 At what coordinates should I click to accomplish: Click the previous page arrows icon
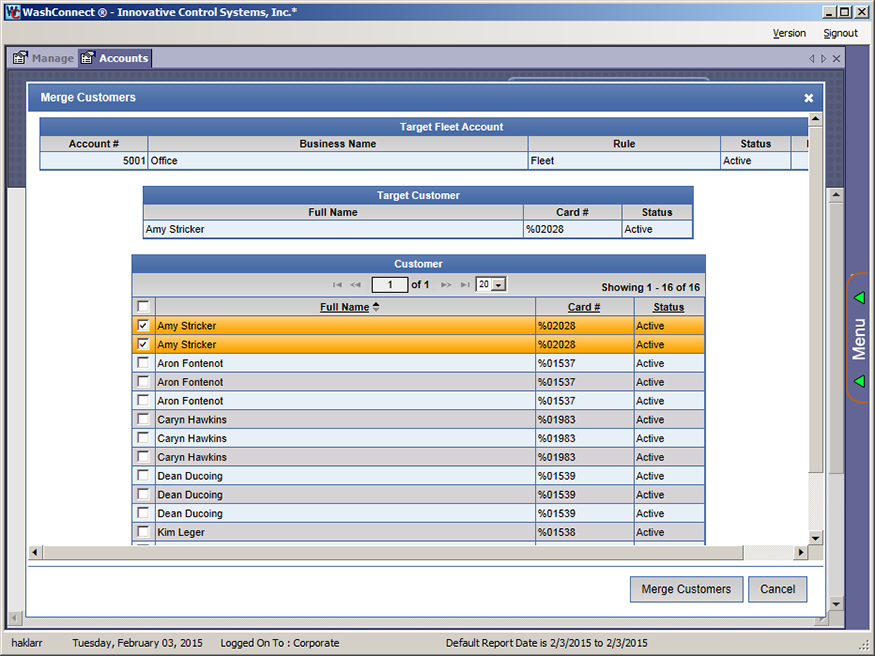[x=355, y=285]
